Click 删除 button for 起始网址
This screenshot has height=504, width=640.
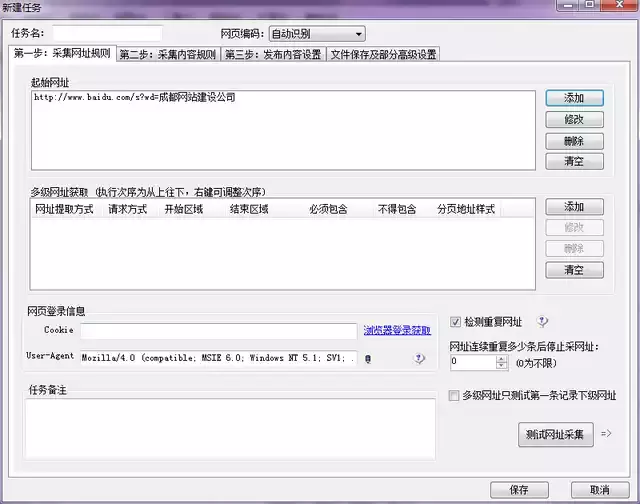coord(574,141)
